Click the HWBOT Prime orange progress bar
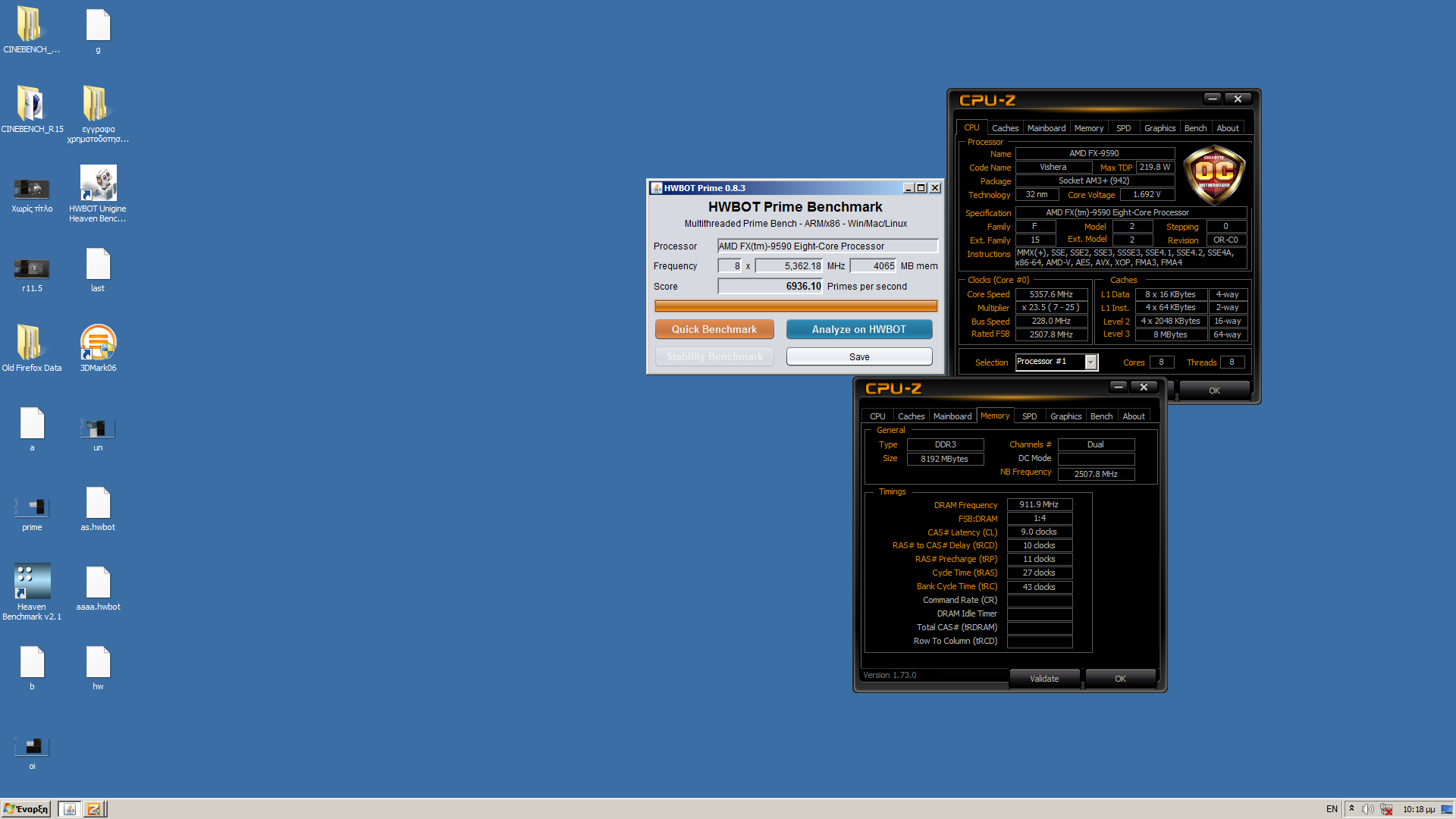 coord(795,306)
